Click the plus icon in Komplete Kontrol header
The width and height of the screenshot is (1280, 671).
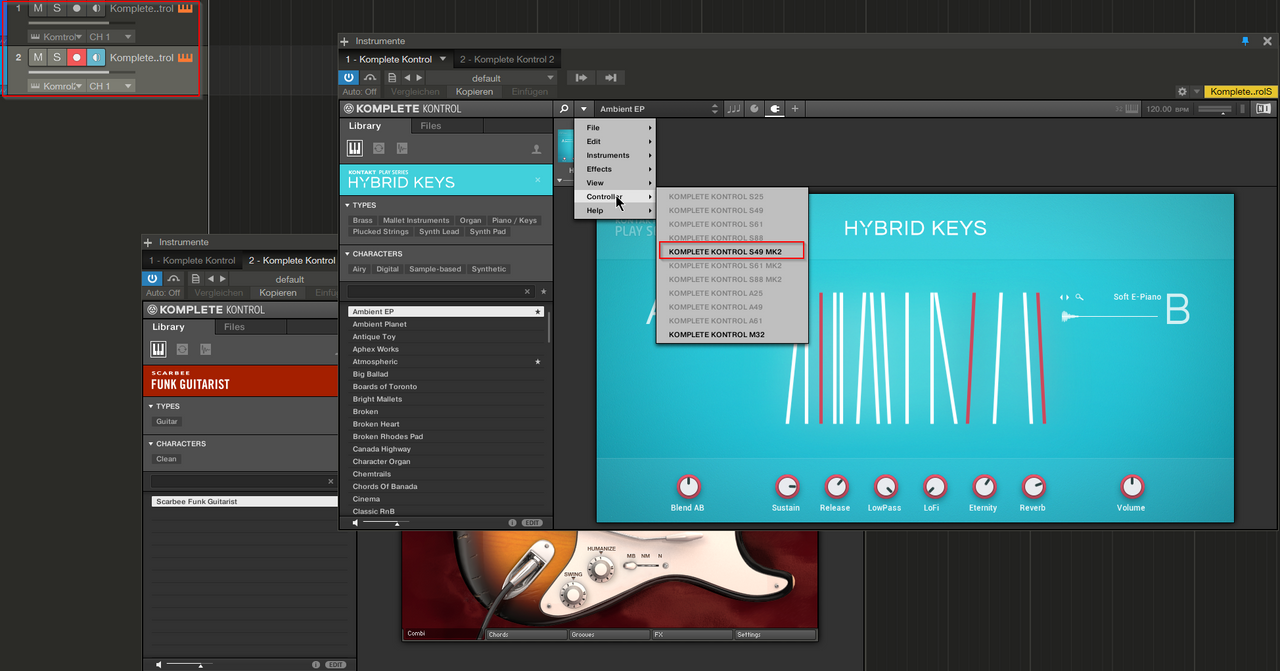click(795, 109)
